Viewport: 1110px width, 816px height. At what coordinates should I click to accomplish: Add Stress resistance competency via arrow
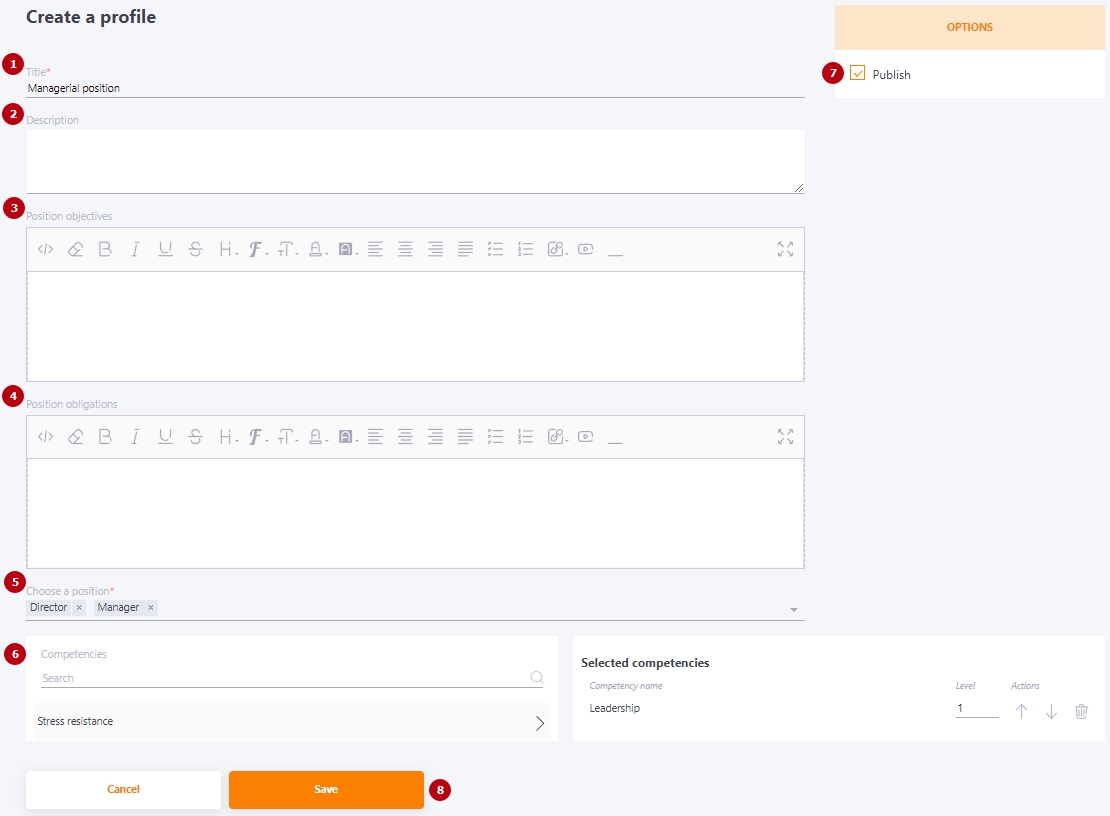click(540, 723)
